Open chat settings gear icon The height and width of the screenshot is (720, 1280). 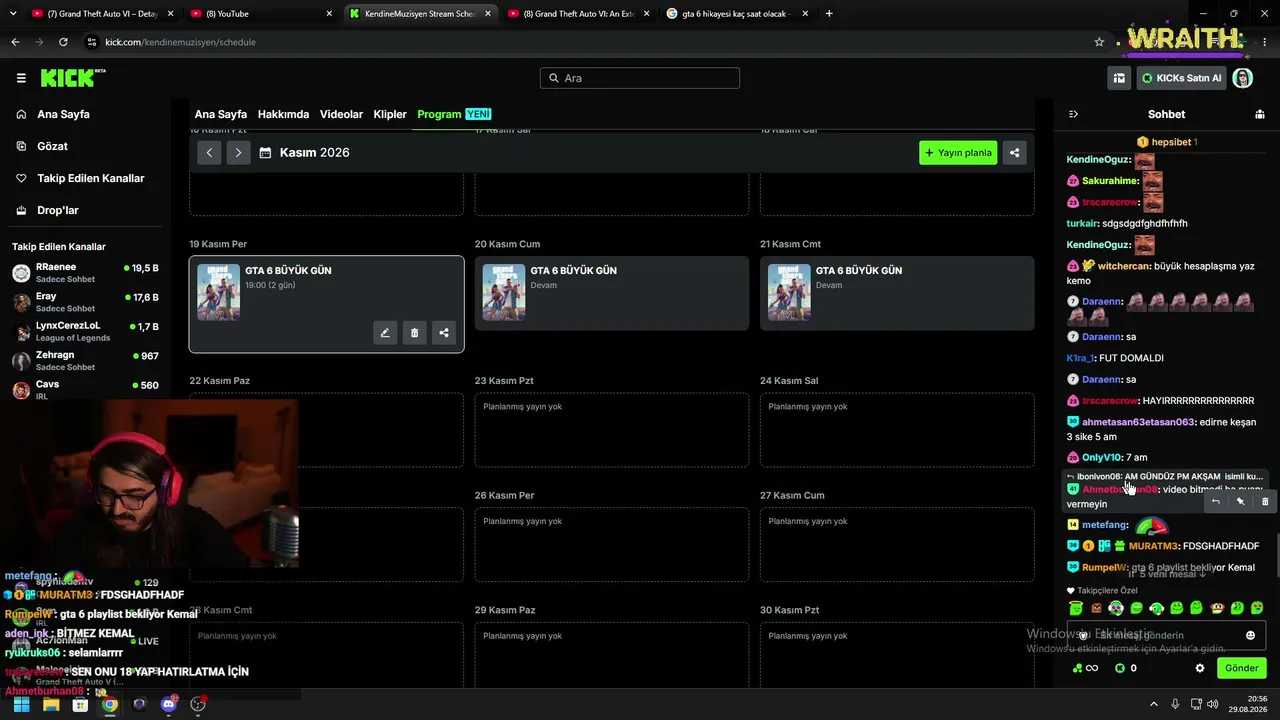1200,668
